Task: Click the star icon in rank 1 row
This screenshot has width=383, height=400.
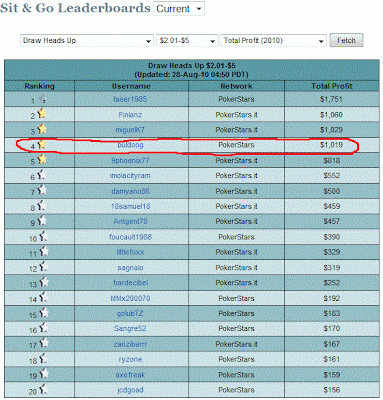Action: point(42,99)
